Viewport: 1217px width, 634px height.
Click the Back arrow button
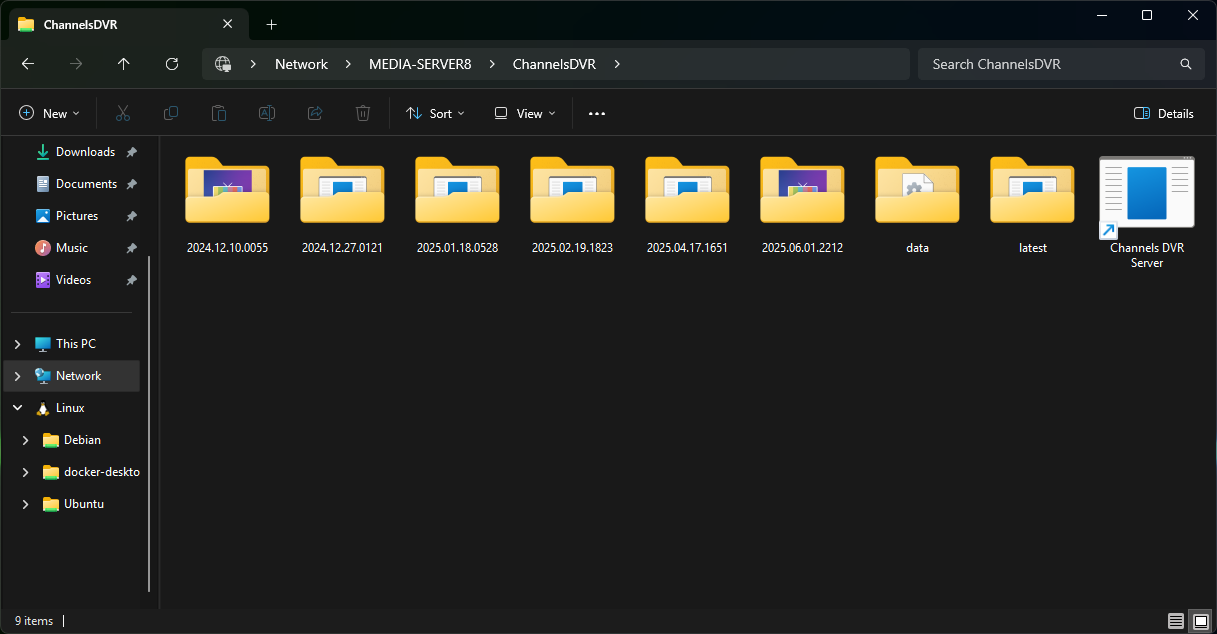tap(28, 64)
